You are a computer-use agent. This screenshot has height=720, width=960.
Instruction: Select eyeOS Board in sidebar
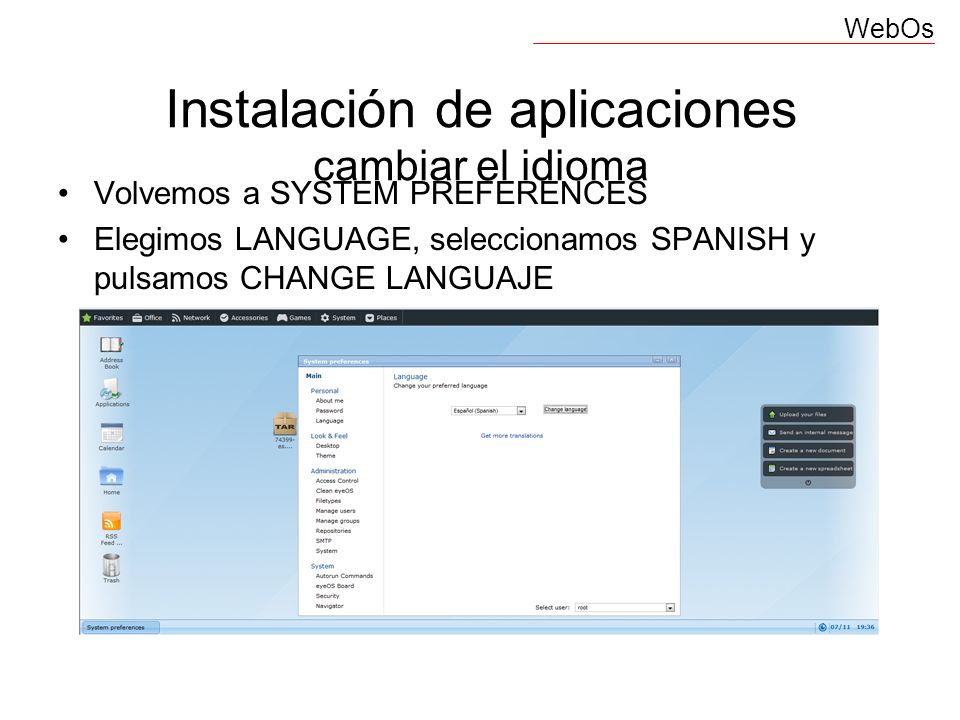(335, 586)
